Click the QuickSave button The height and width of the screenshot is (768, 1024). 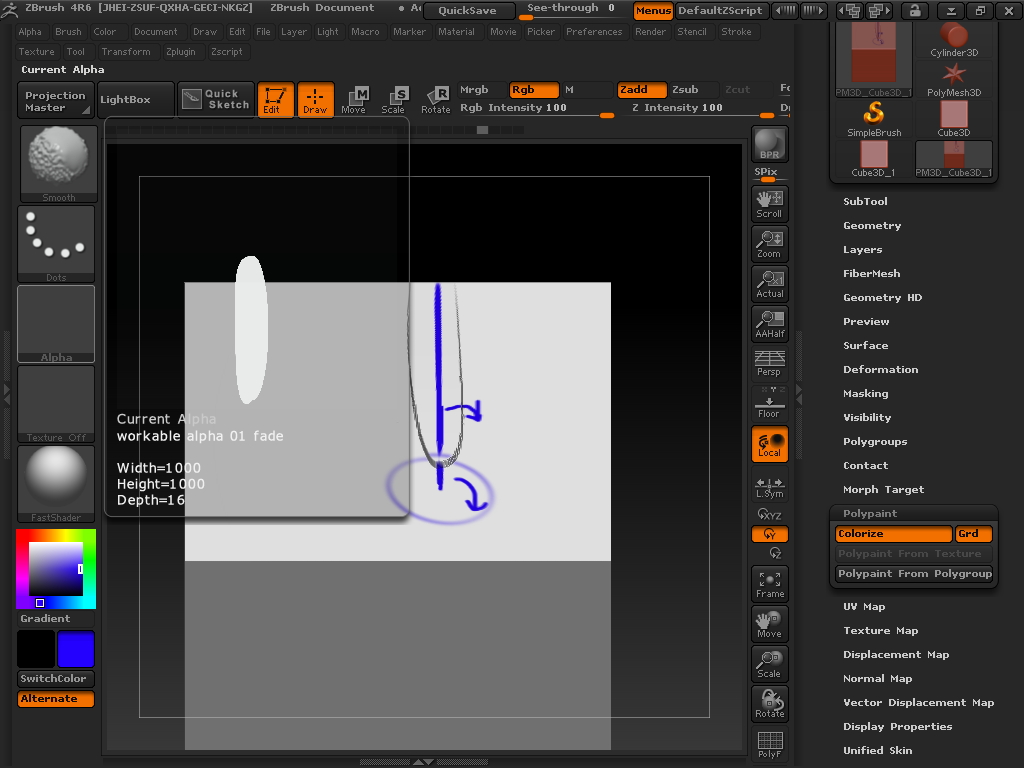(x=468, y=10)
